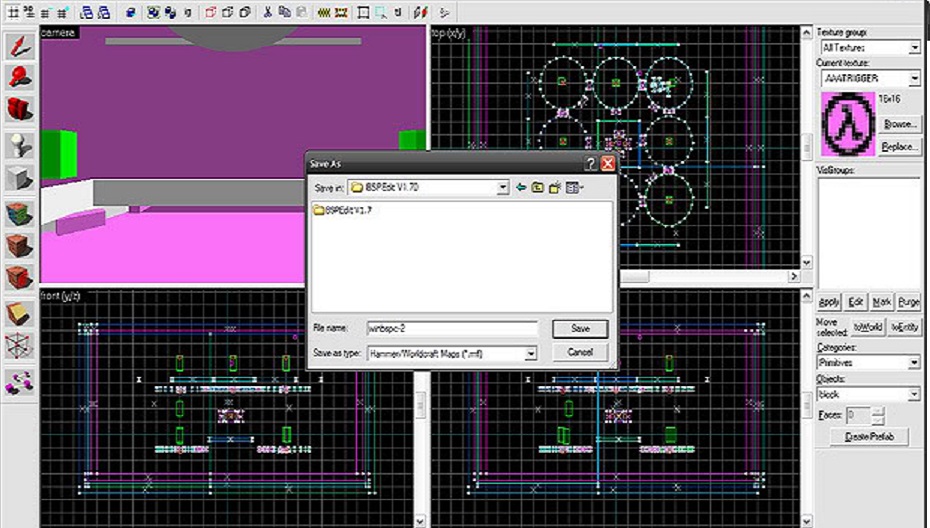Click the Browse... texture button

[x=900, y=124]
